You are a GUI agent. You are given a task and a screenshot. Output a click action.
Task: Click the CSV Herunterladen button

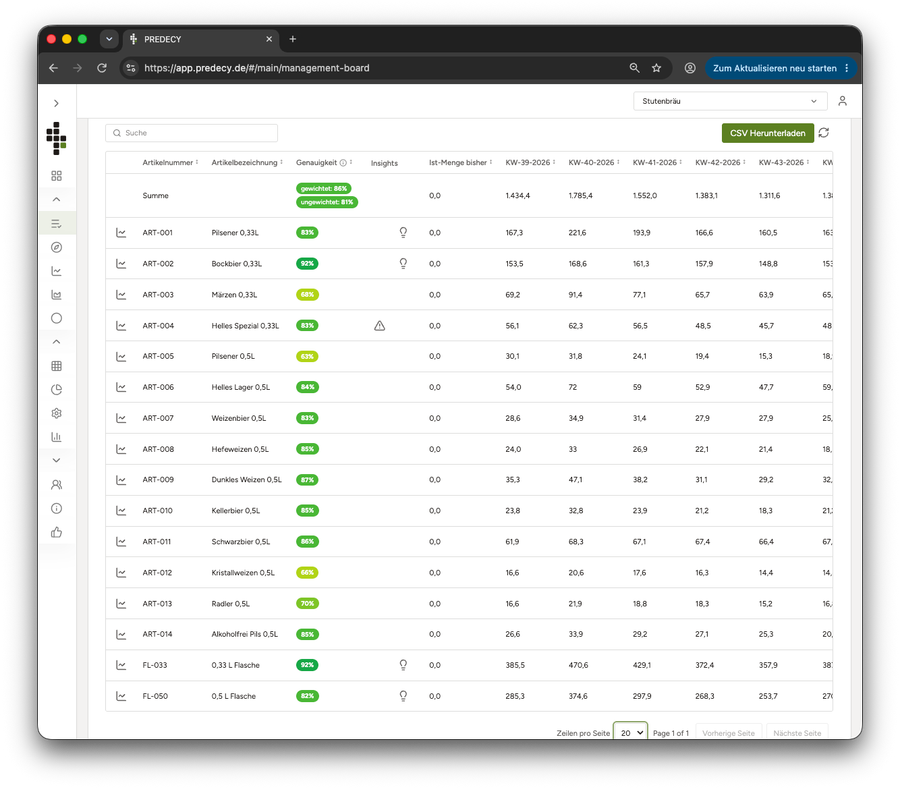point(767,133)
